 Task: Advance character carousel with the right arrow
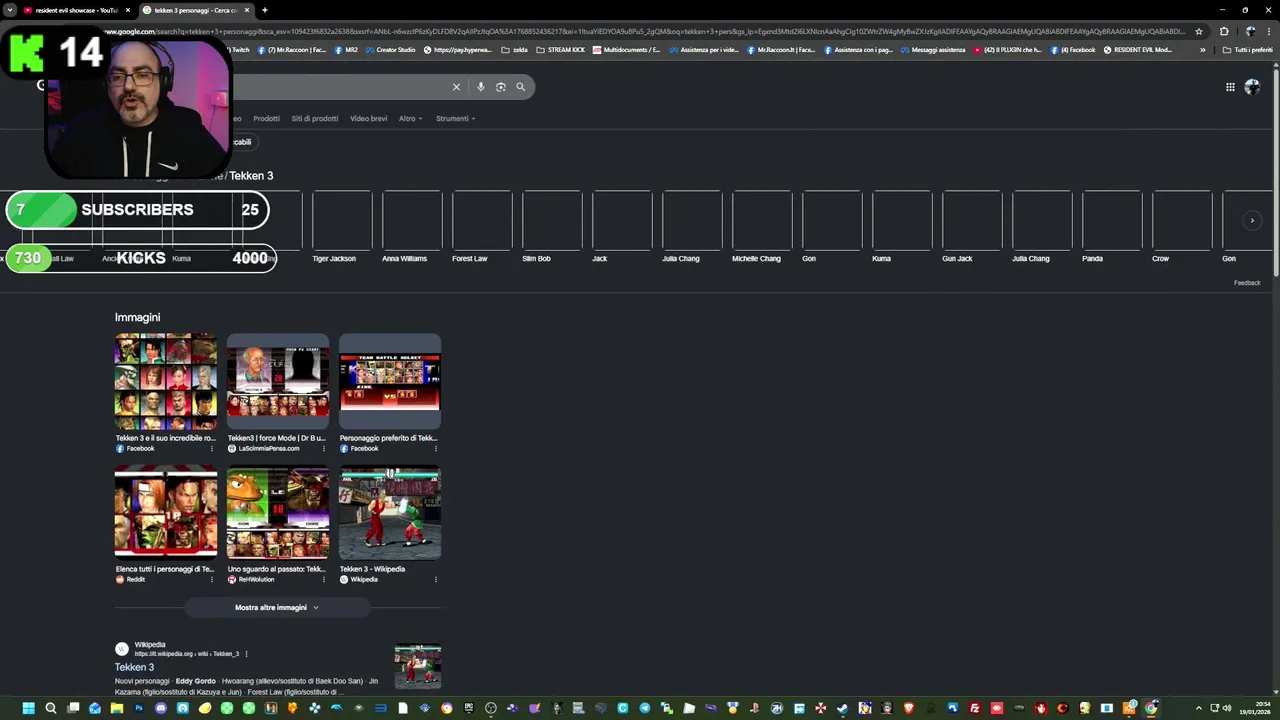1252,221
